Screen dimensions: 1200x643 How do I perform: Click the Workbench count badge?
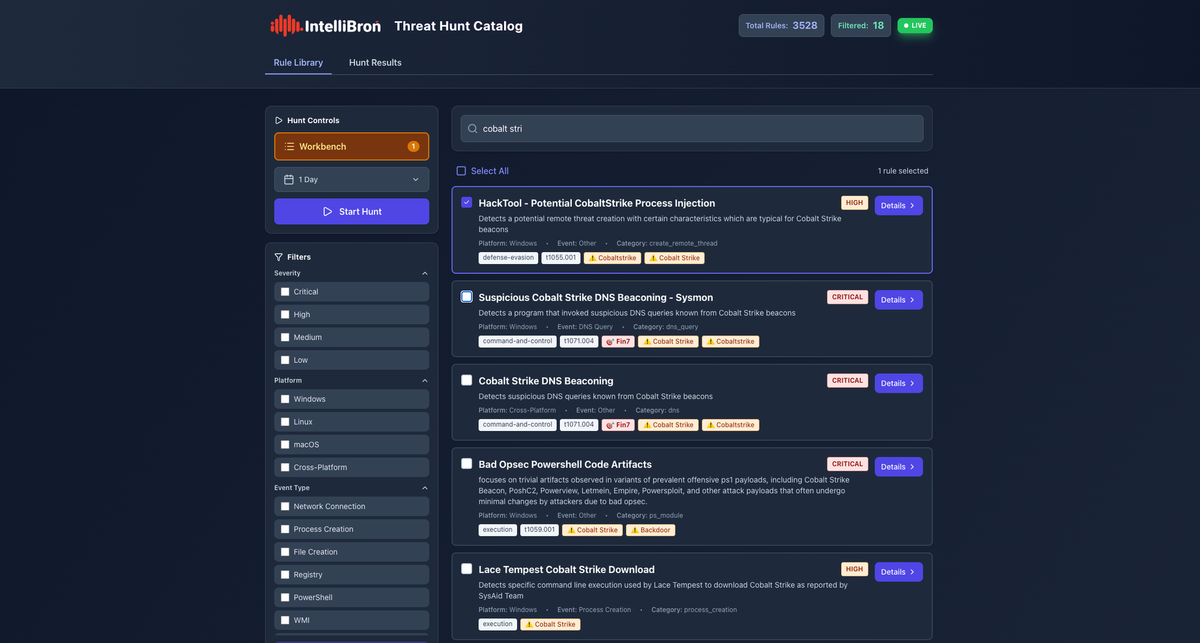(x=413, y=147)
